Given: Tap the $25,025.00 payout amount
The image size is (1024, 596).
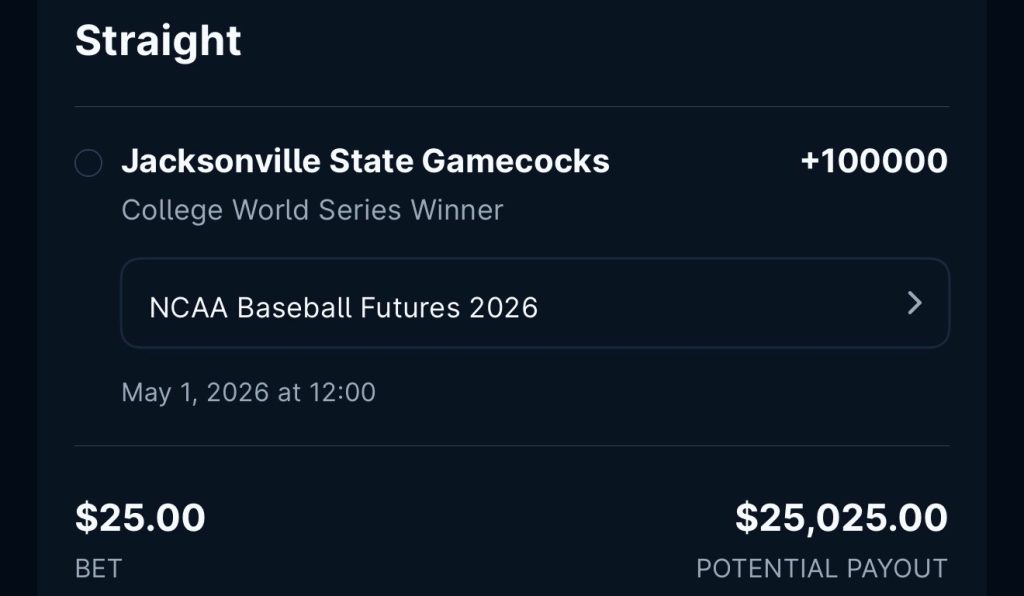Looking at the screenshot, I should point(841,518).
